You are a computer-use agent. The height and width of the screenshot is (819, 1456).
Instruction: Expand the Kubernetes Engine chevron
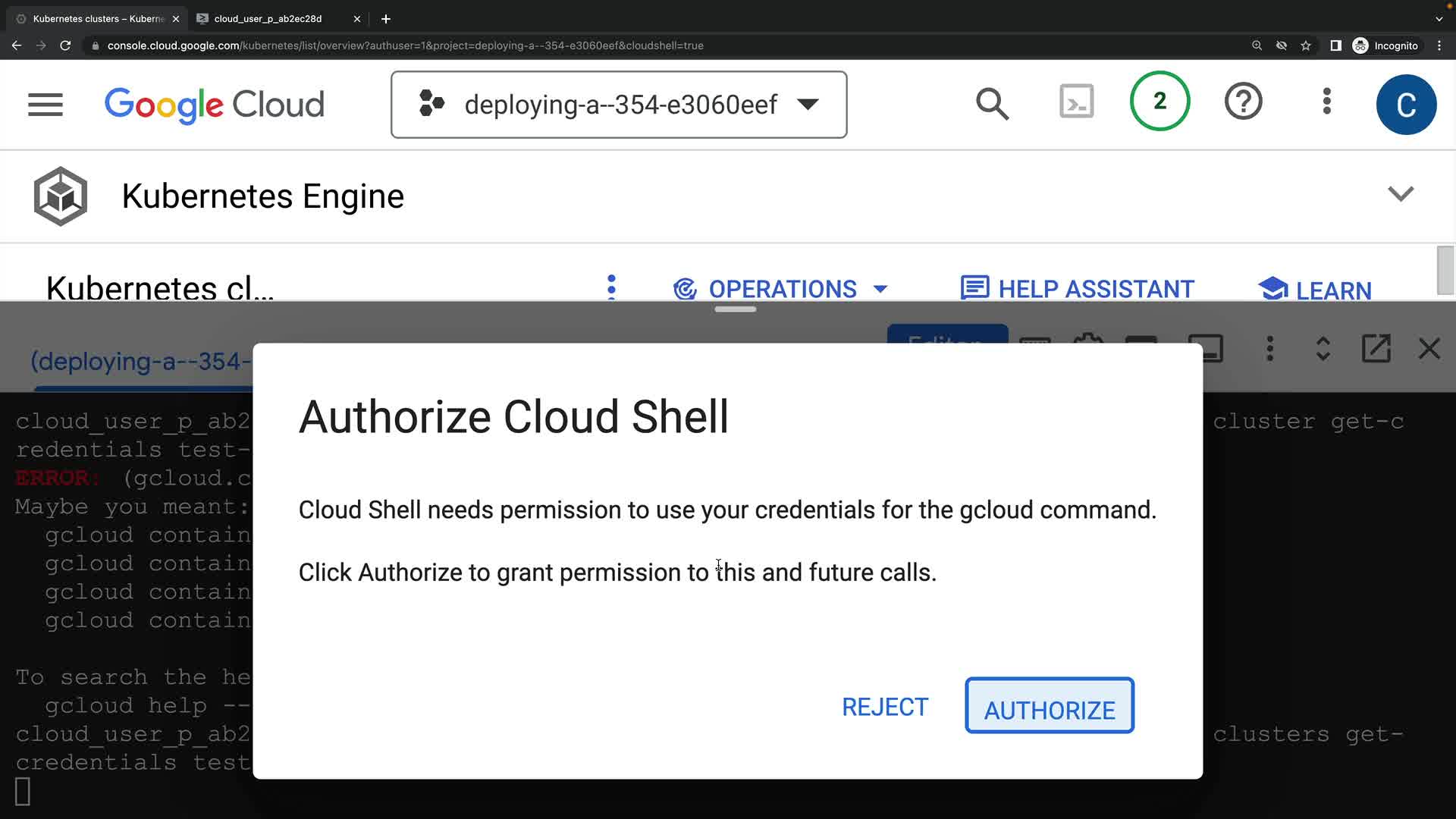point(1400,194)
